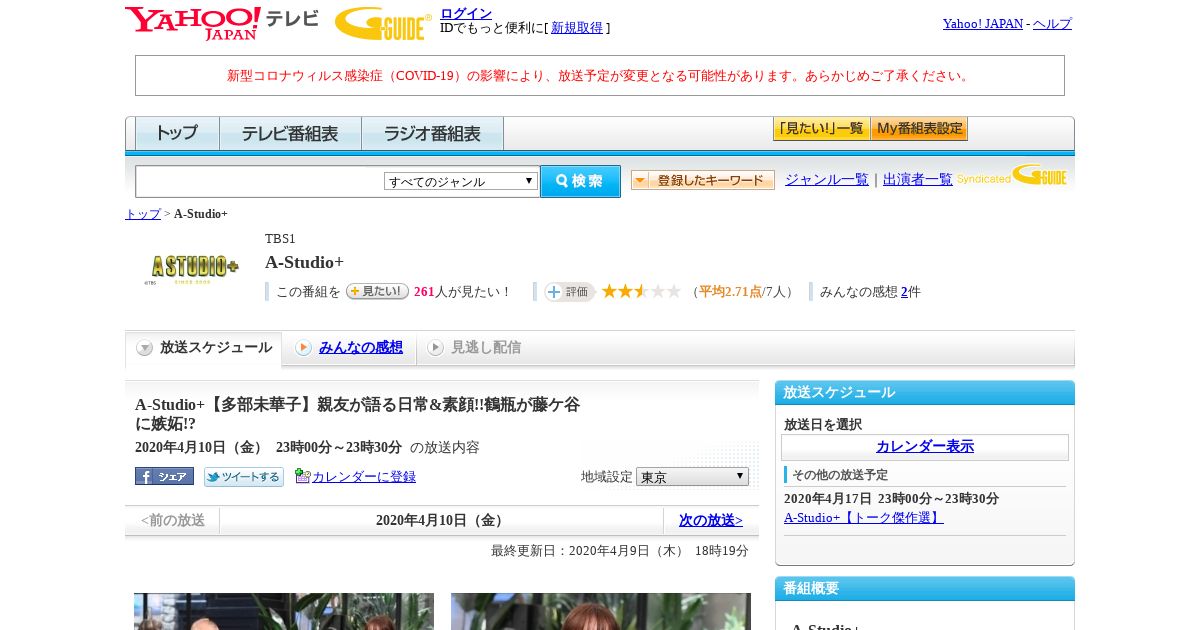Screen dimensions: 1200x630
Task: Click the blue 検索 search button
Action: coord(580,181)
